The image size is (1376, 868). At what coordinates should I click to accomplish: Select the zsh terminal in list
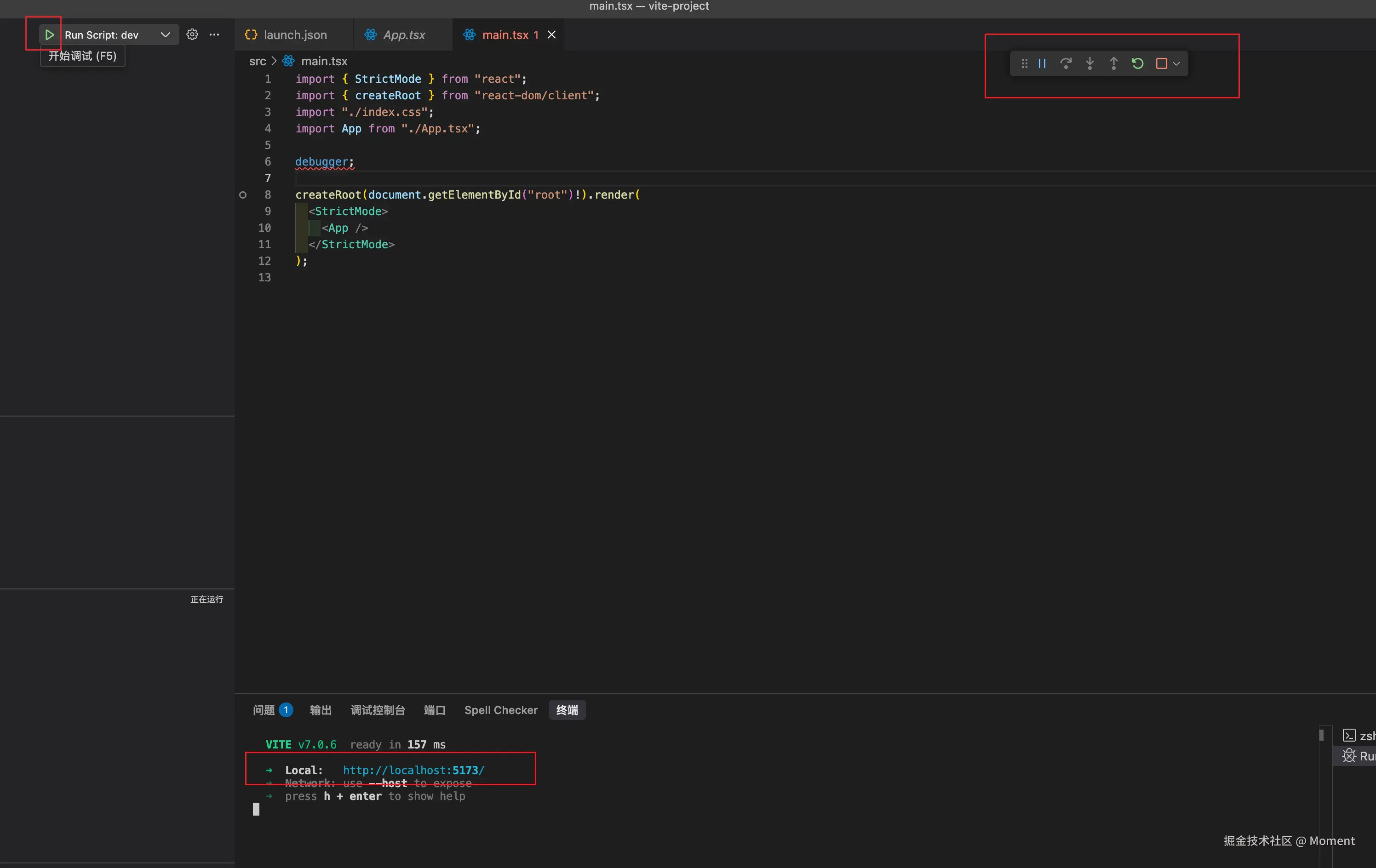1359,736
